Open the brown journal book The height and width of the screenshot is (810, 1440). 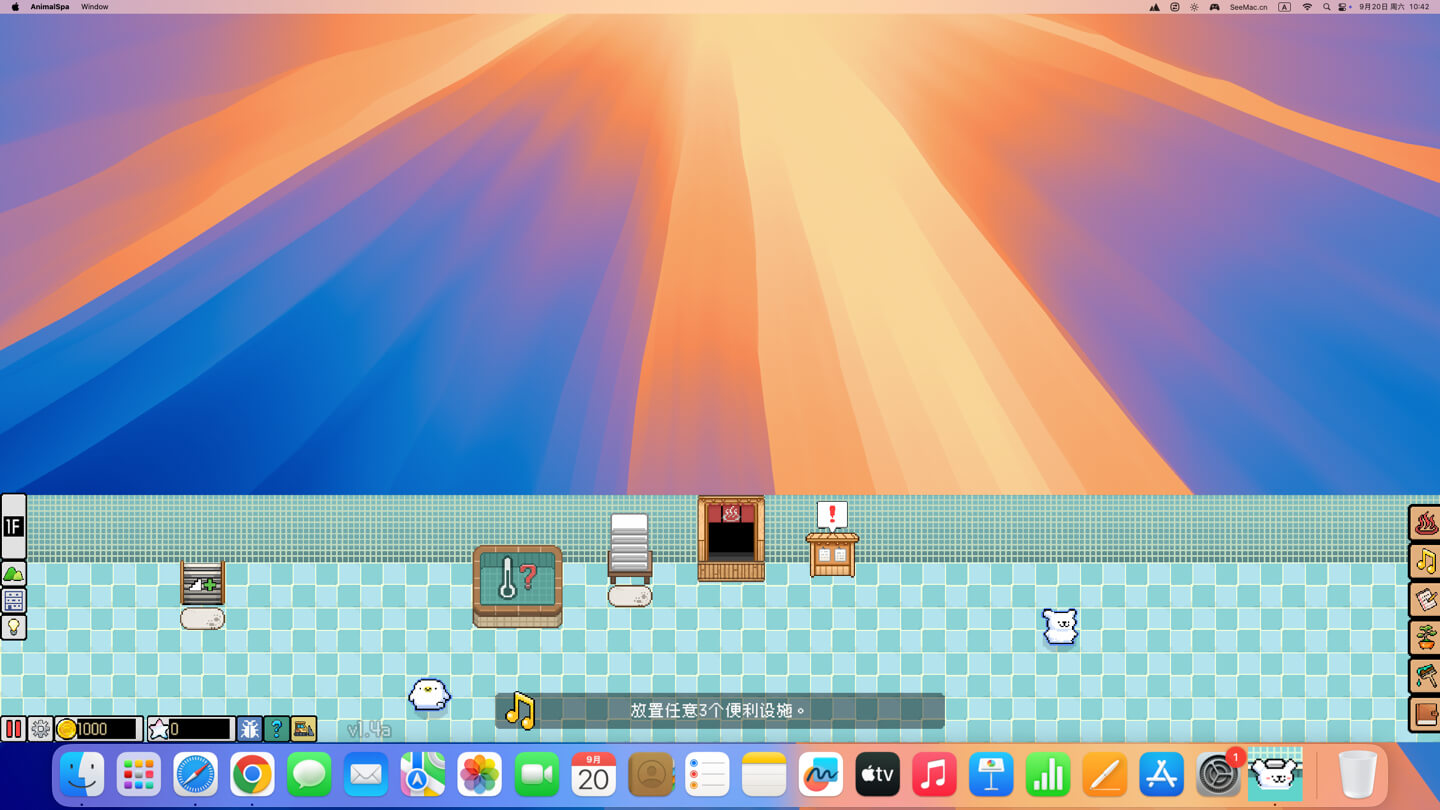click(x=1425, y=714)
